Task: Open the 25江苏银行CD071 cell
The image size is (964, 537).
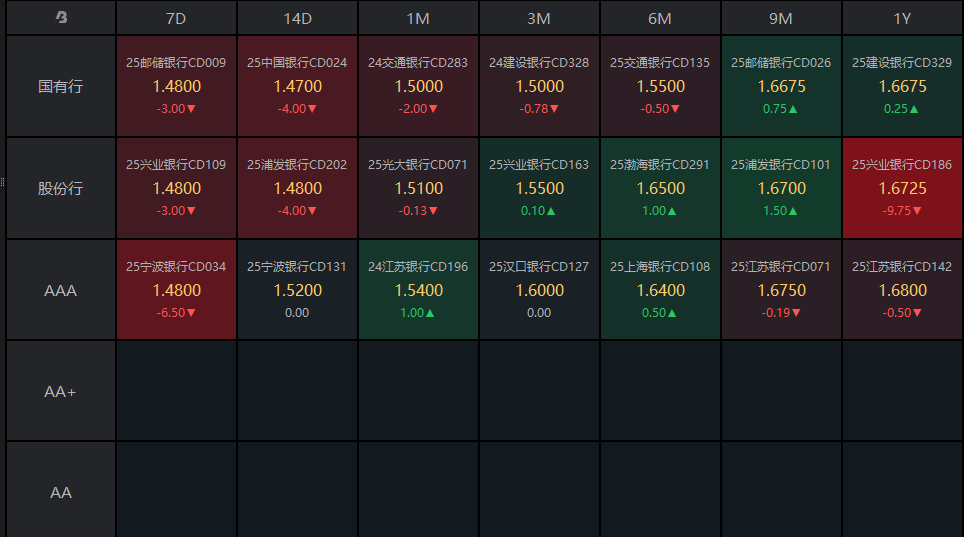Action: point(781,290)
